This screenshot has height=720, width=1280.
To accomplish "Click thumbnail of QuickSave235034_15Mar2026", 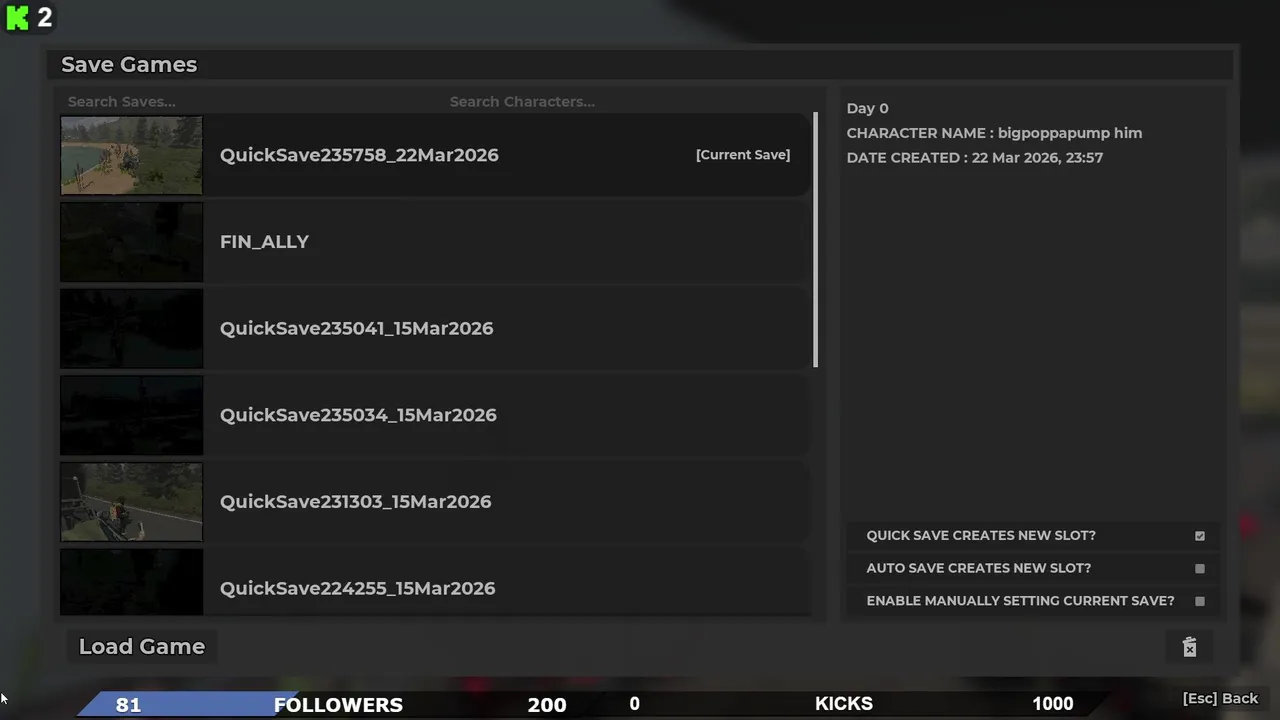I will (131, 415).
